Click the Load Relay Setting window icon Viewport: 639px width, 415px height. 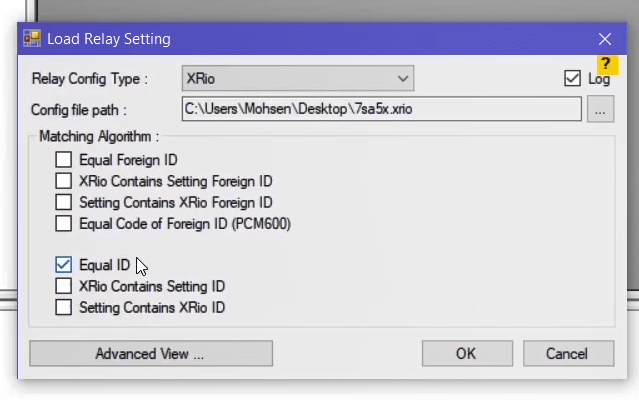coord(31,39)
